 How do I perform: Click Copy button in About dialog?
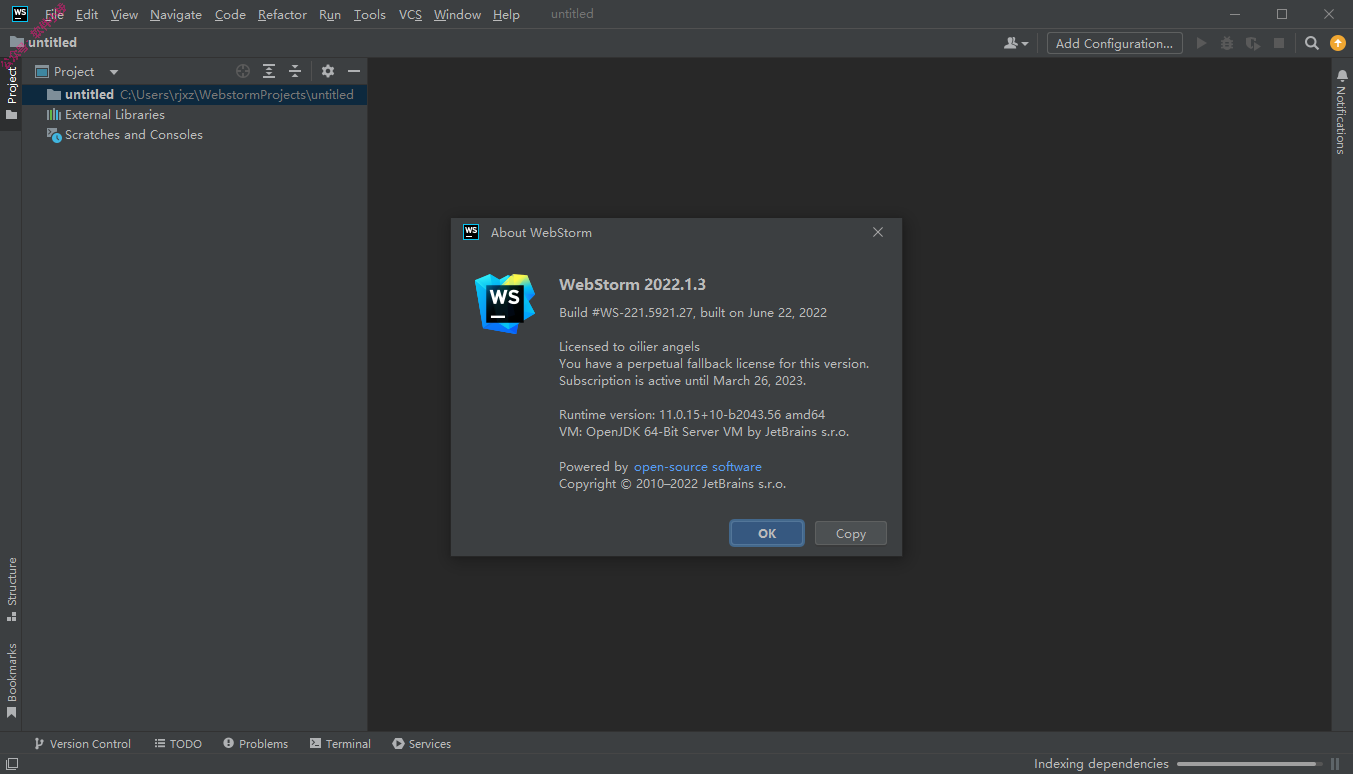point(851,533)
